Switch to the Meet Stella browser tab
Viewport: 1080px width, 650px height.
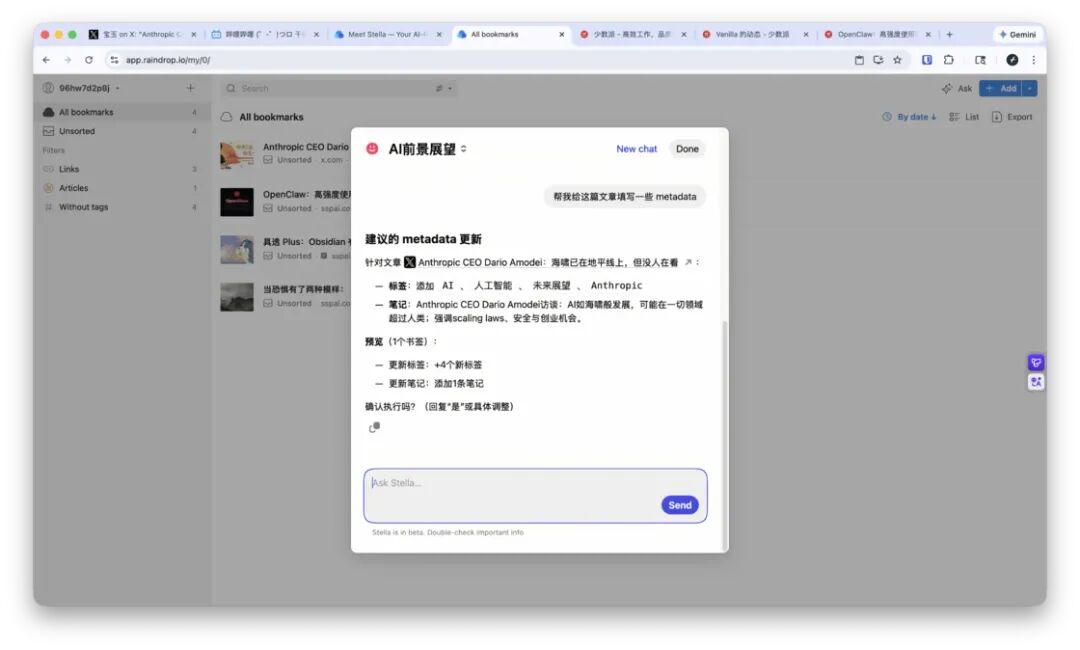(388, 34)
